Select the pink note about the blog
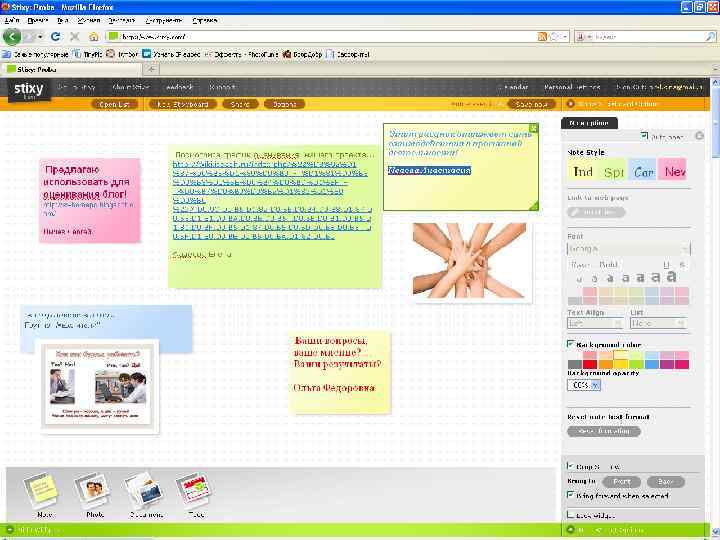 [x=90, y=200]
